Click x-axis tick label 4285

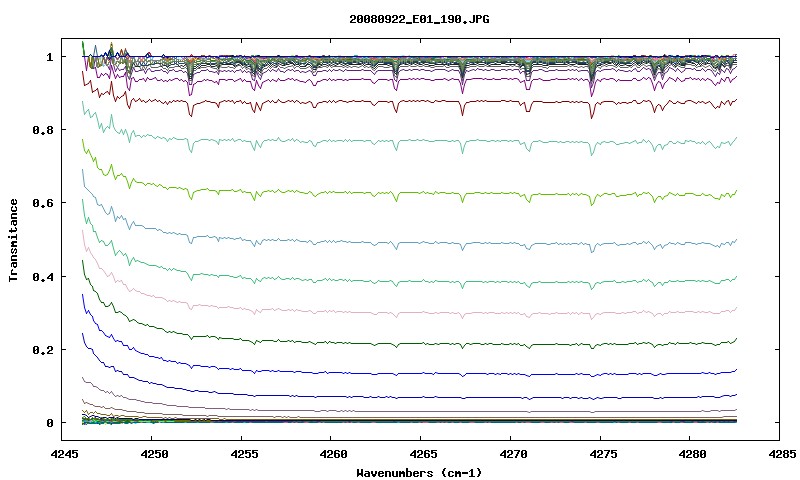781,454
